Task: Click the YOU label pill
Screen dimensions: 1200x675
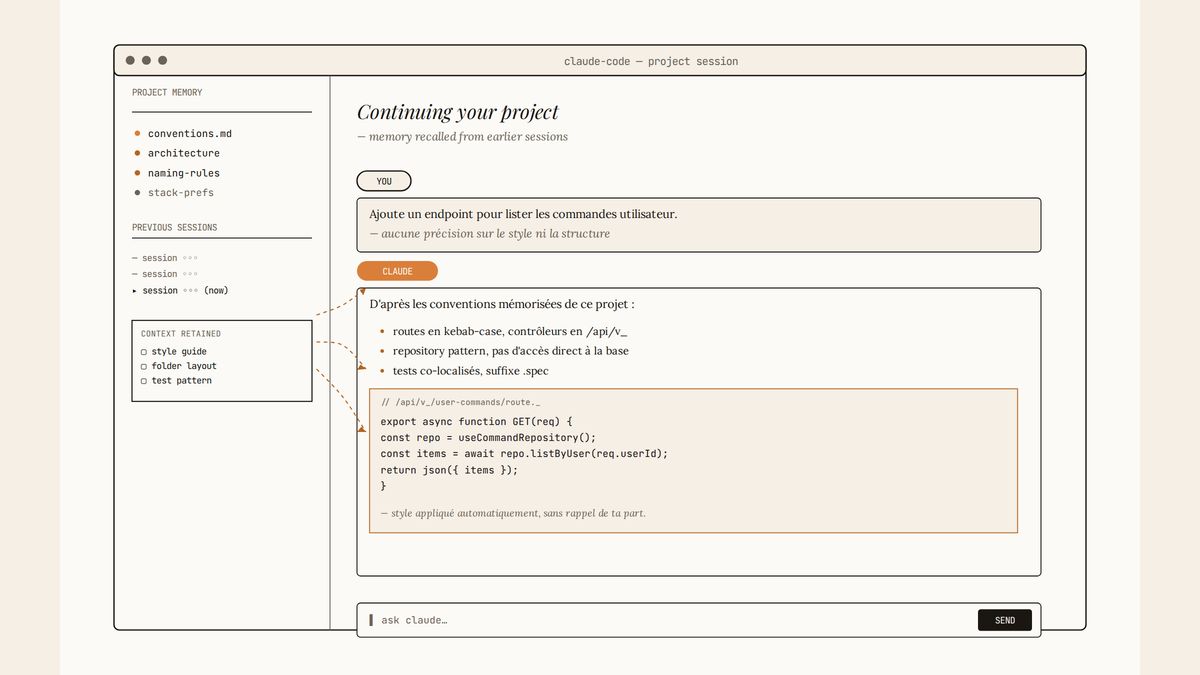Action: point(384,182)
